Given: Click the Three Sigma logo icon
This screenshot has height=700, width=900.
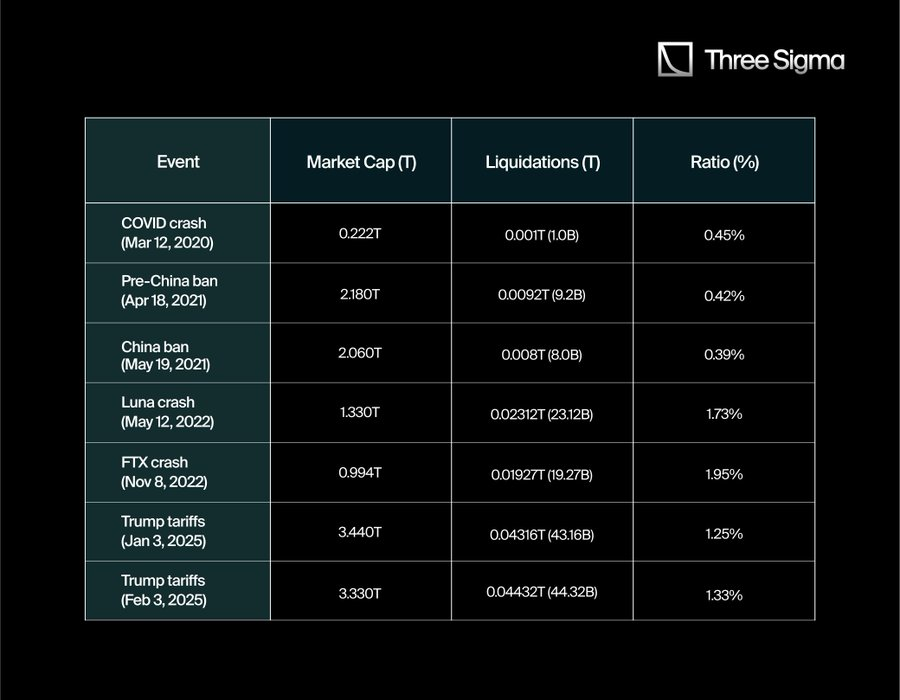Looking at the screenshot, I should point(675,59).
